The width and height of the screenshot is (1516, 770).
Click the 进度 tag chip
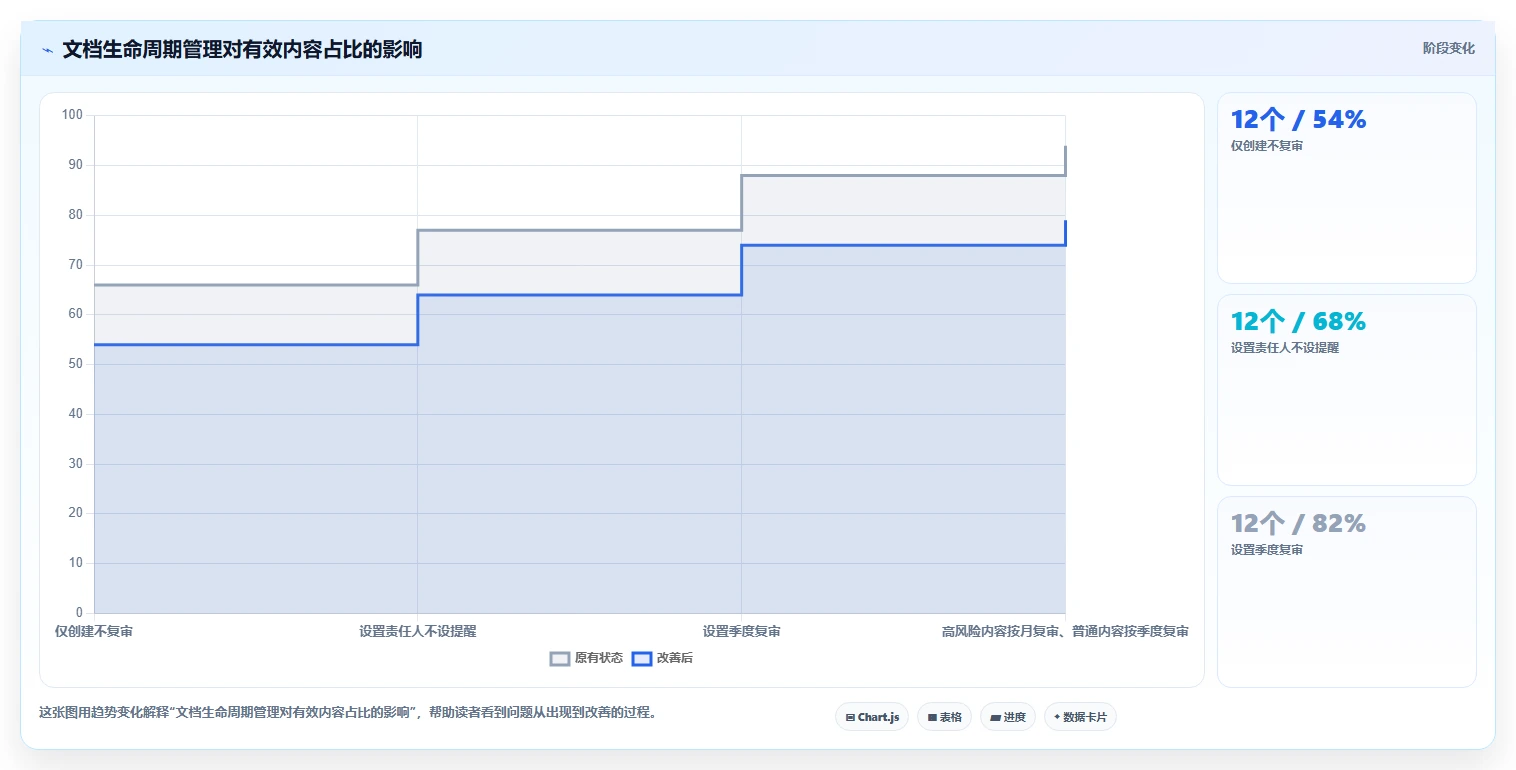pos(1008,717)
